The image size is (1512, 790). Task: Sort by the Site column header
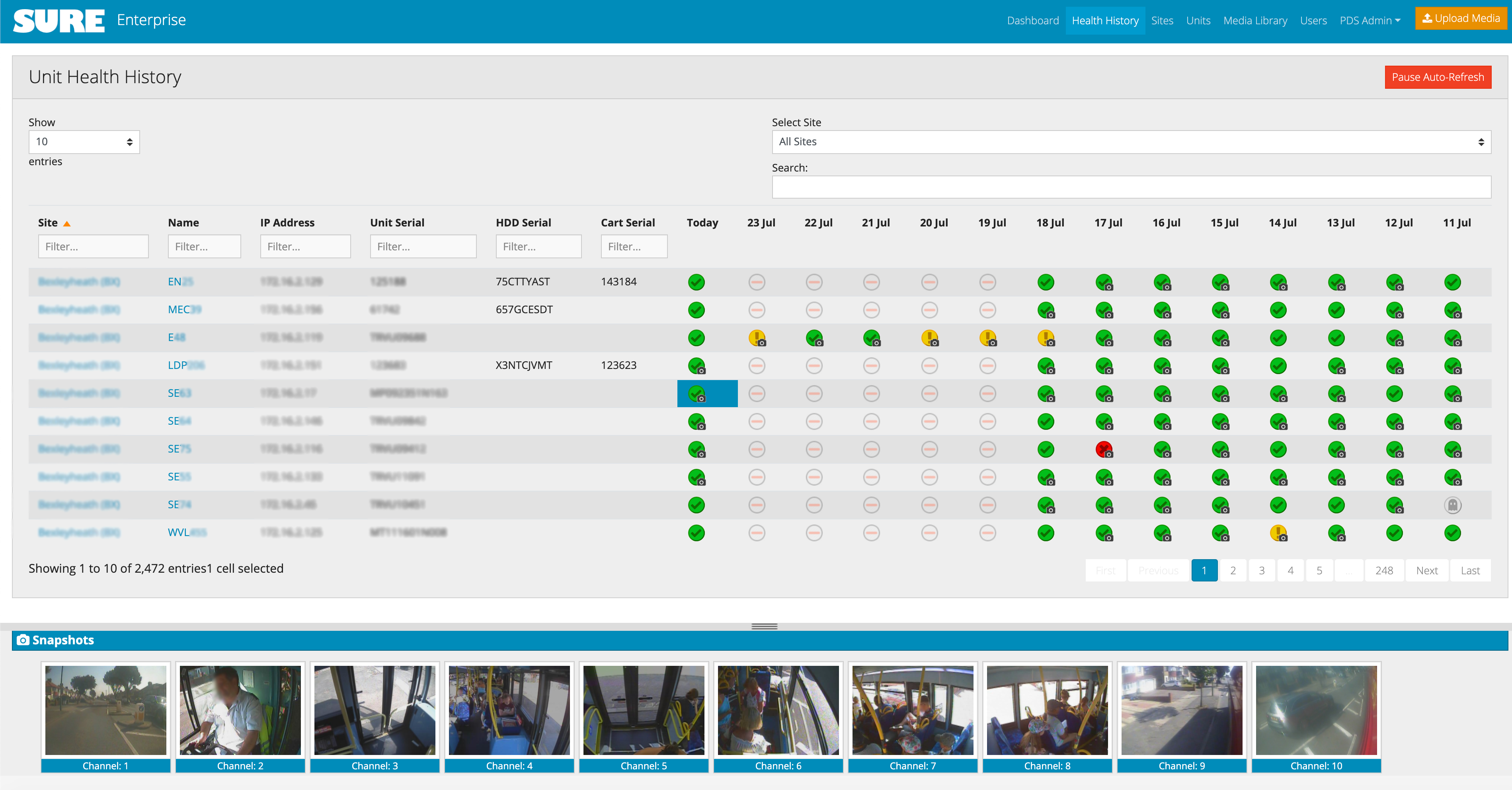(x=54, y=222)
